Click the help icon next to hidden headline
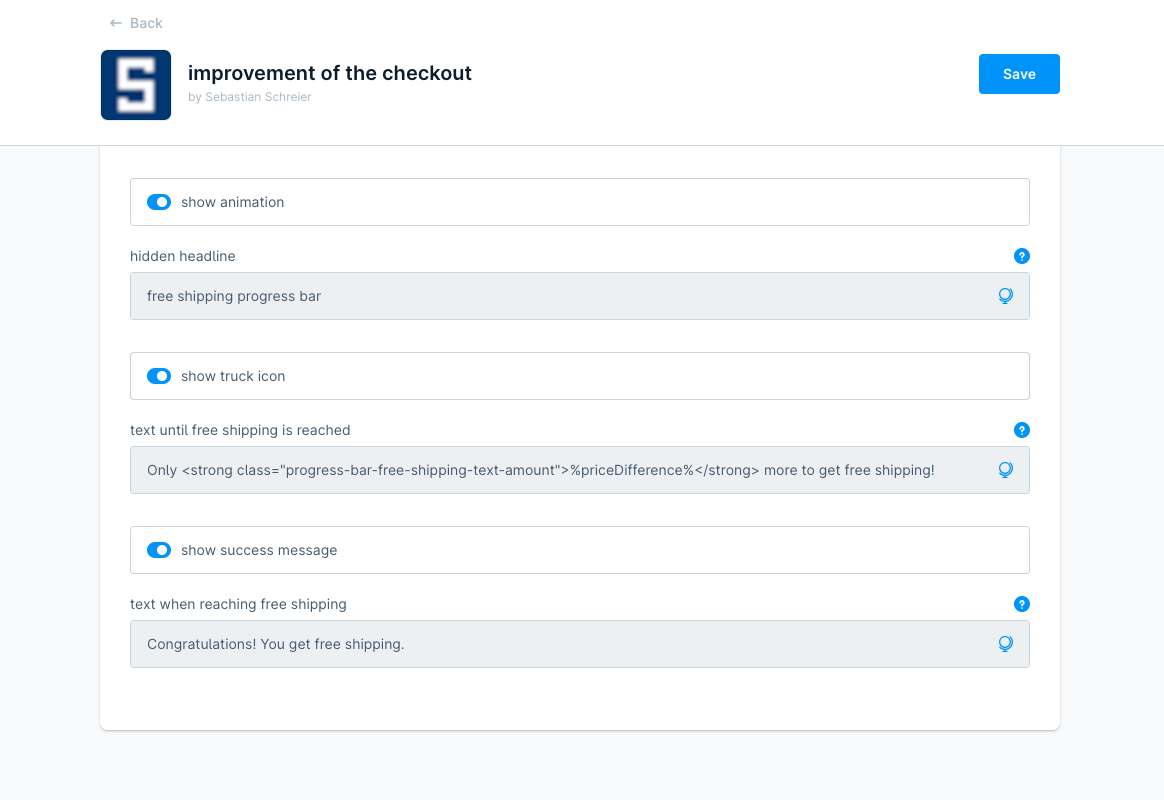This screenshot has height=800, width=1164. [1021, 256]
